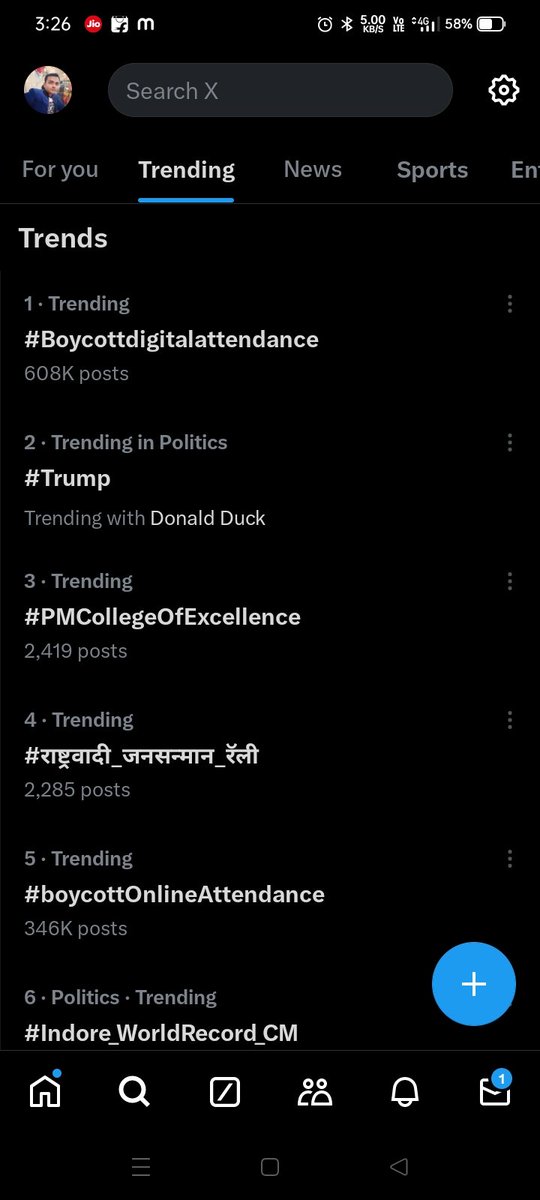Open the Messages envelope icon
The height and width of the screenshot is (1200, 540).
(x=495, y=1090)
